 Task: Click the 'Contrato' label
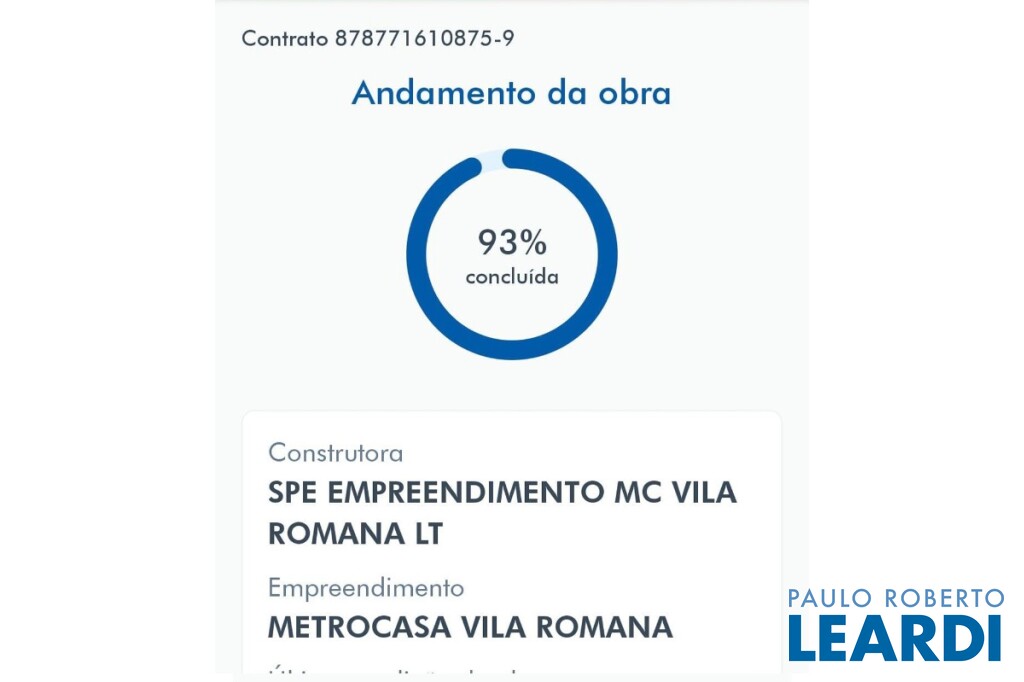click(x=285, y=39)
